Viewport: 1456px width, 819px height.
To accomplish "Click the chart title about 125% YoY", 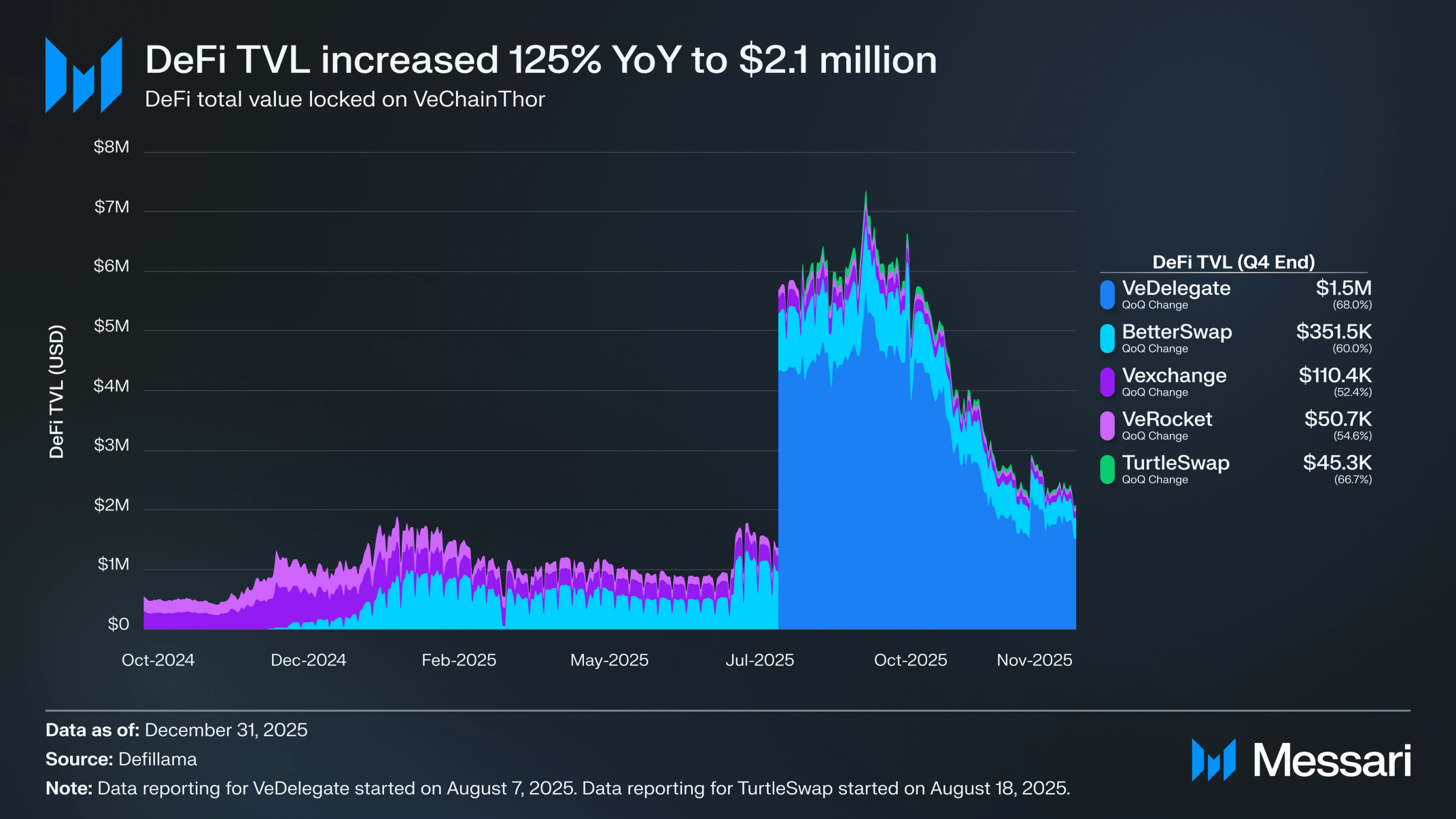I will coord(540,60).
